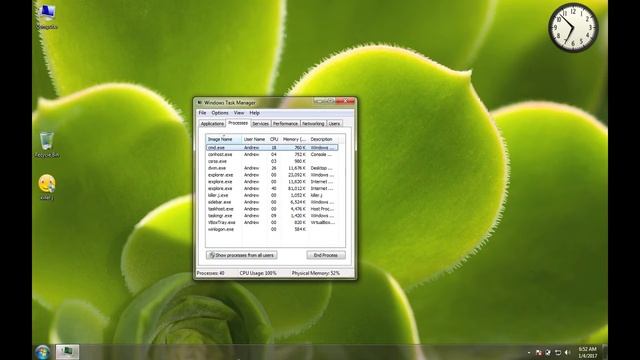
Task: Select the csrss.exe process row
Action: (x=272, y=161)
